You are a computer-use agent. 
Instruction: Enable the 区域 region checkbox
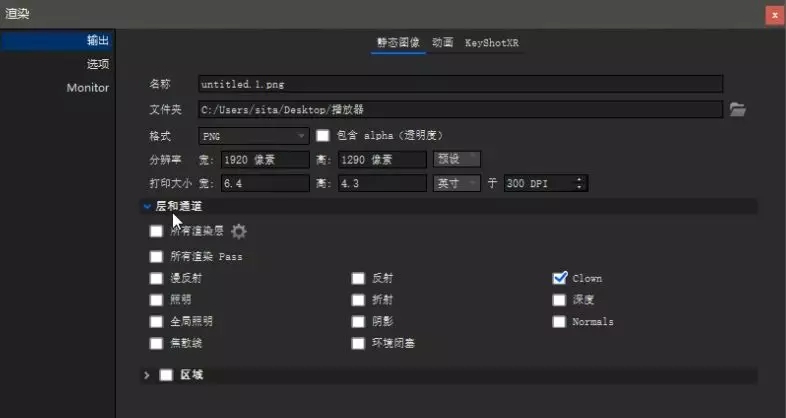[x=166, y=375]
